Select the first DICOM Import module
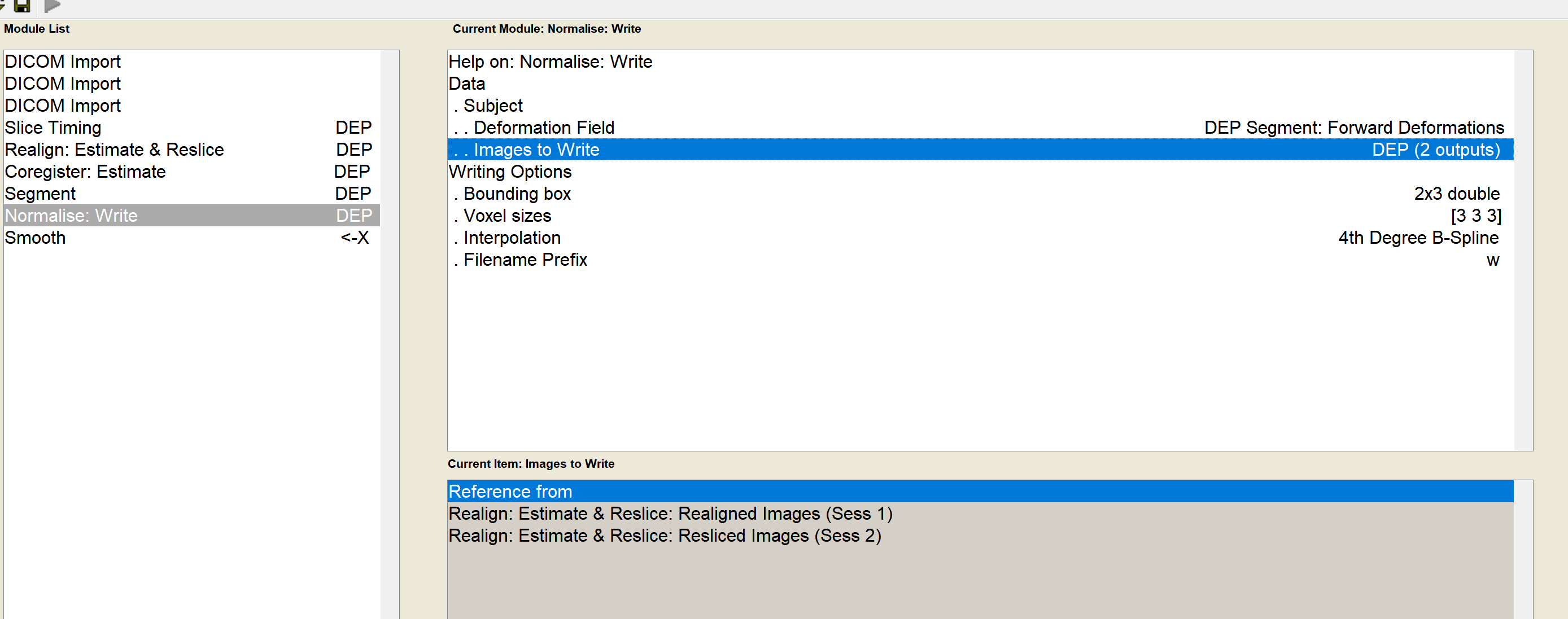The width and height of the screenshot is (1568, 619). 192,62
